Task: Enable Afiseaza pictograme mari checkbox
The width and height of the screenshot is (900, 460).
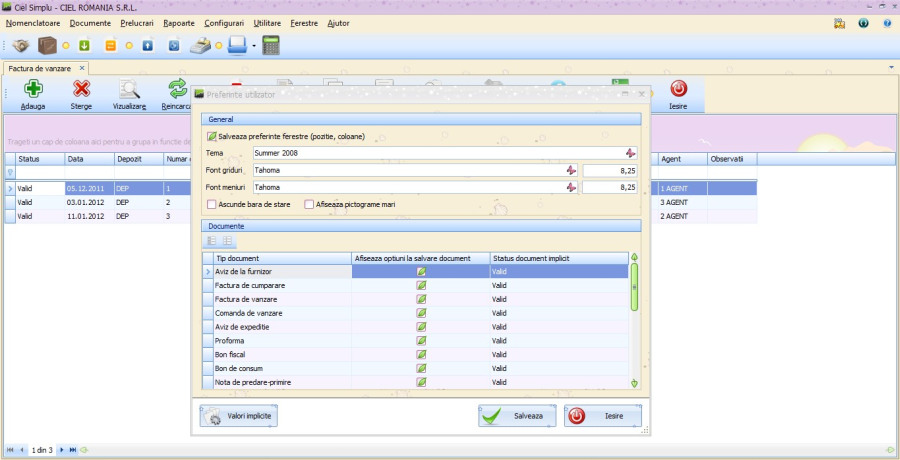Action: click(x=309, y=204)
